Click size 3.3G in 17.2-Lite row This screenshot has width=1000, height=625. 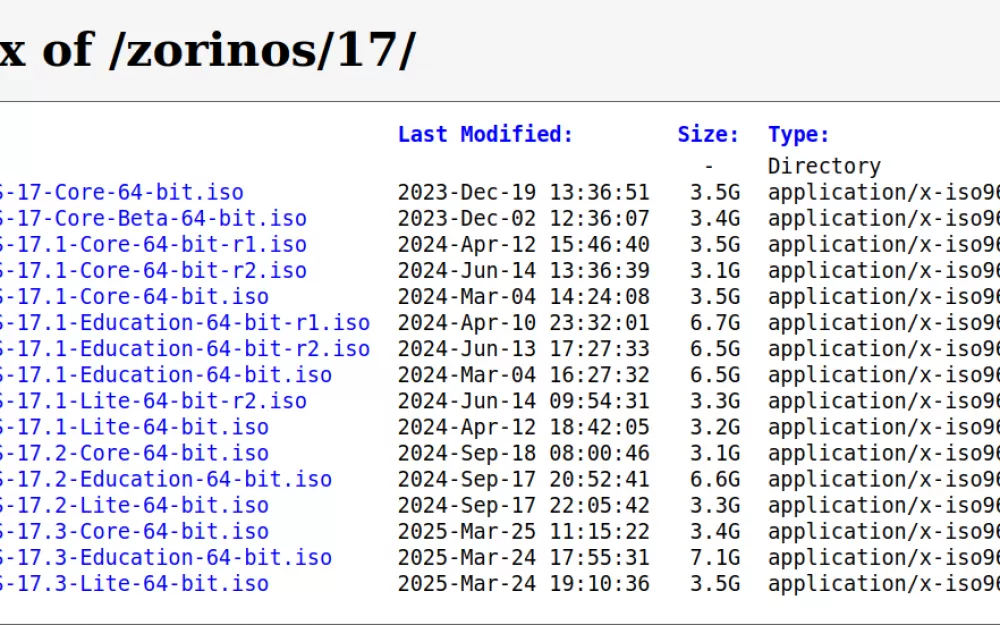tap(715, 506)
